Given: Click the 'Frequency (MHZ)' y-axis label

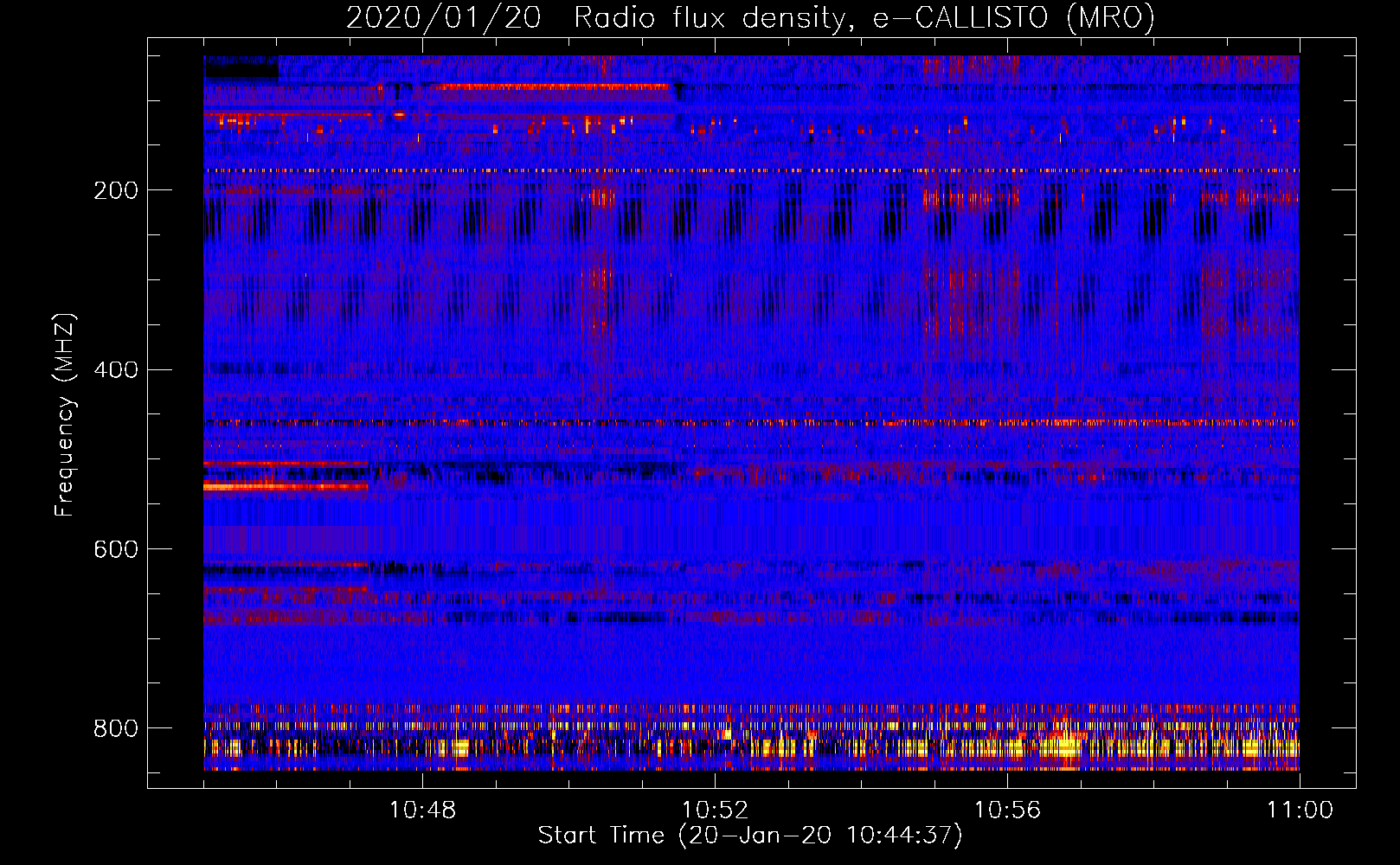Looking at the screenshot, I should click(x=64, y=414).
